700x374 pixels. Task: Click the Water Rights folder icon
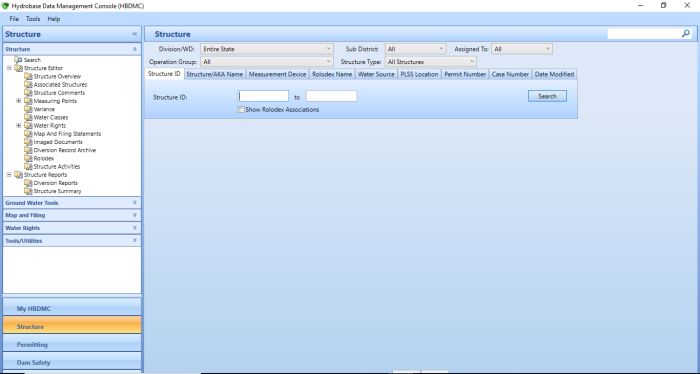coord(28,125)
